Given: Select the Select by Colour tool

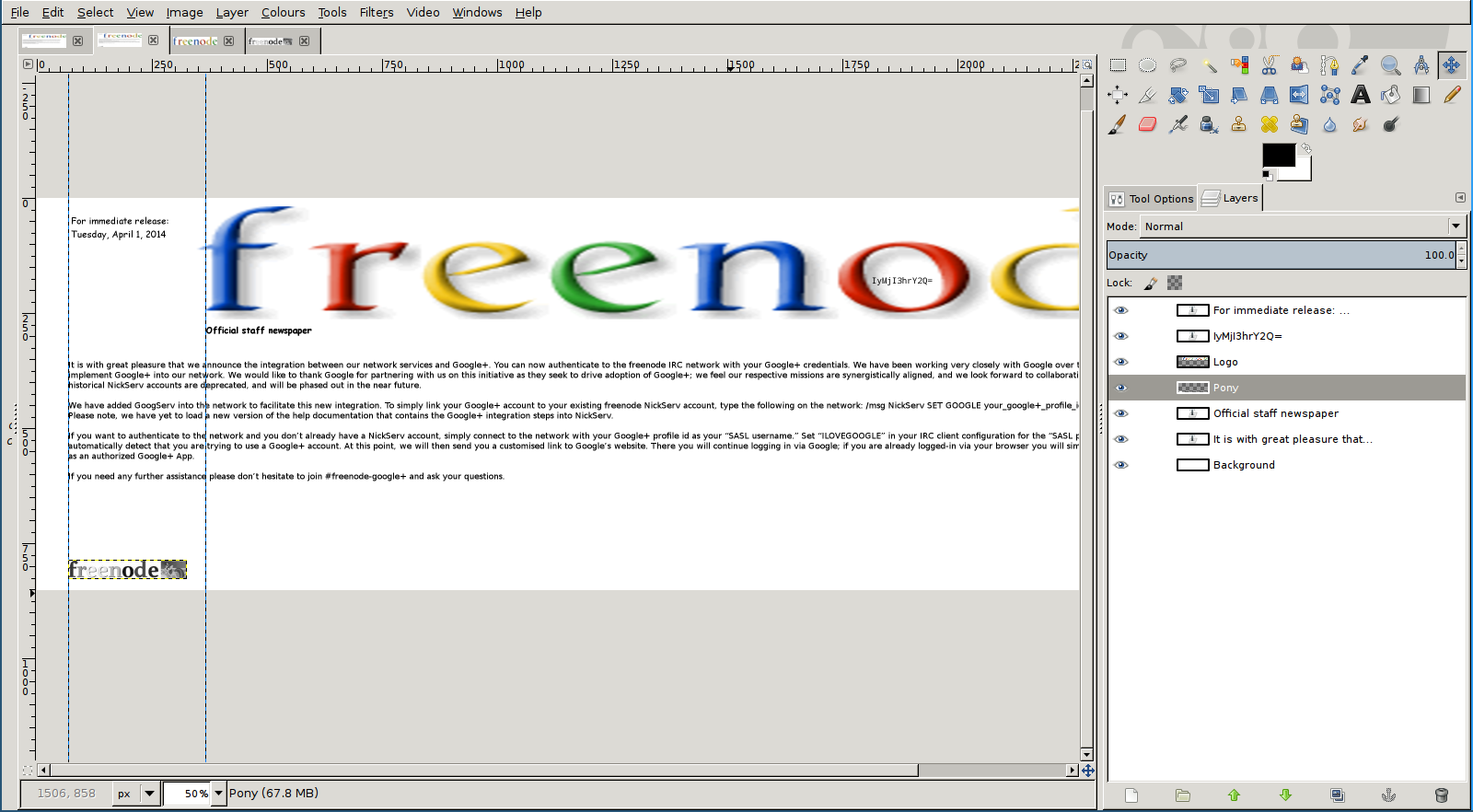Looking at the screenshot, I should click(1239, 65).
